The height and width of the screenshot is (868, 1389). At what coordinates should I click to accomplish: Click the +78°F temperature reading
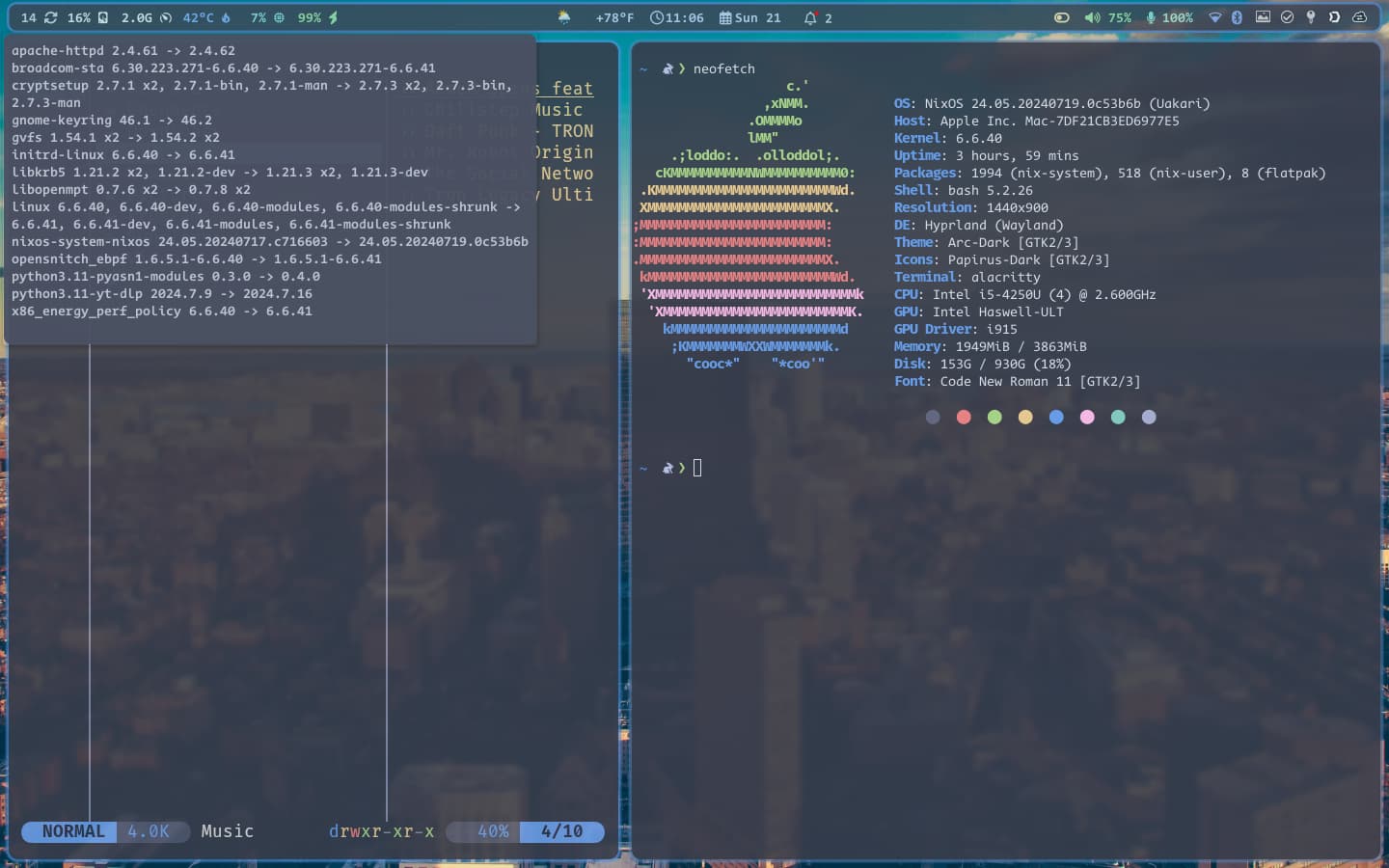[614, 16]
